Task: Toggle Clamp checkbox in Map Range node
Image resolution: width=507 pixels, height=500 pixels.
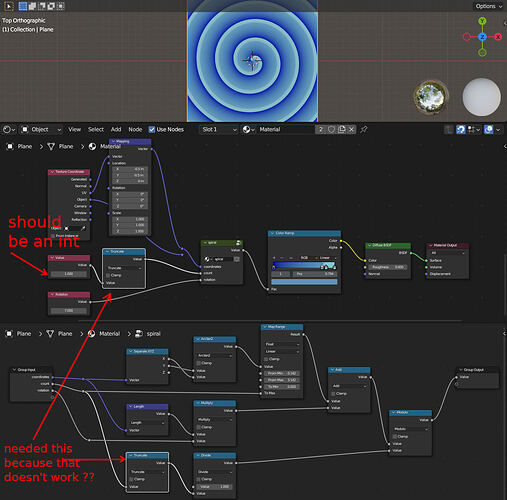Action: point(266,359)
